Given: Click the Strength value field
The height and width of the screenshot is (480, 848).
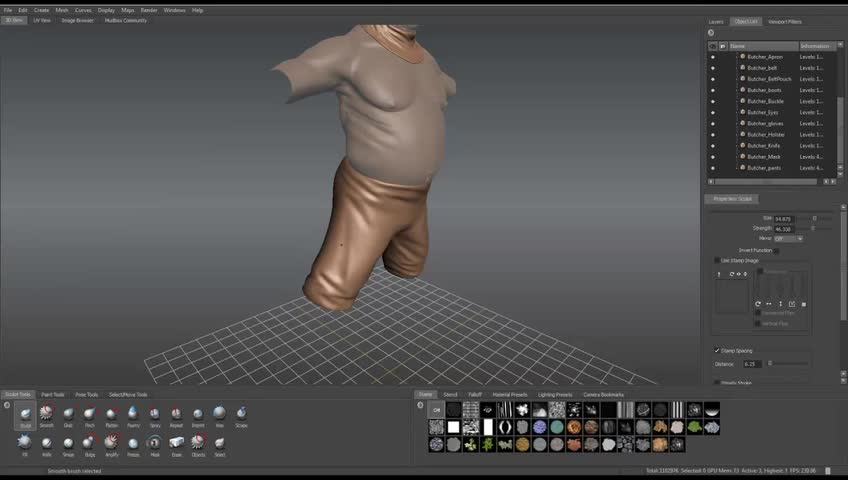Looking at the screenshot, I should (784, 229).
